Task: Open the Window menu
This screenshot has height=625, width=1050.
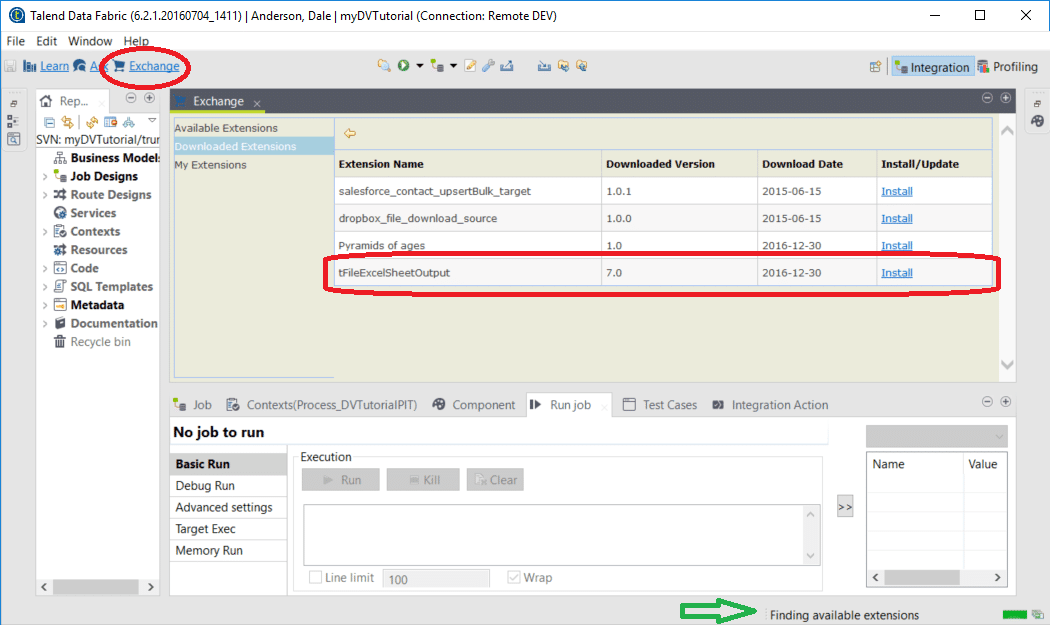Action: [x=89, y=41]
